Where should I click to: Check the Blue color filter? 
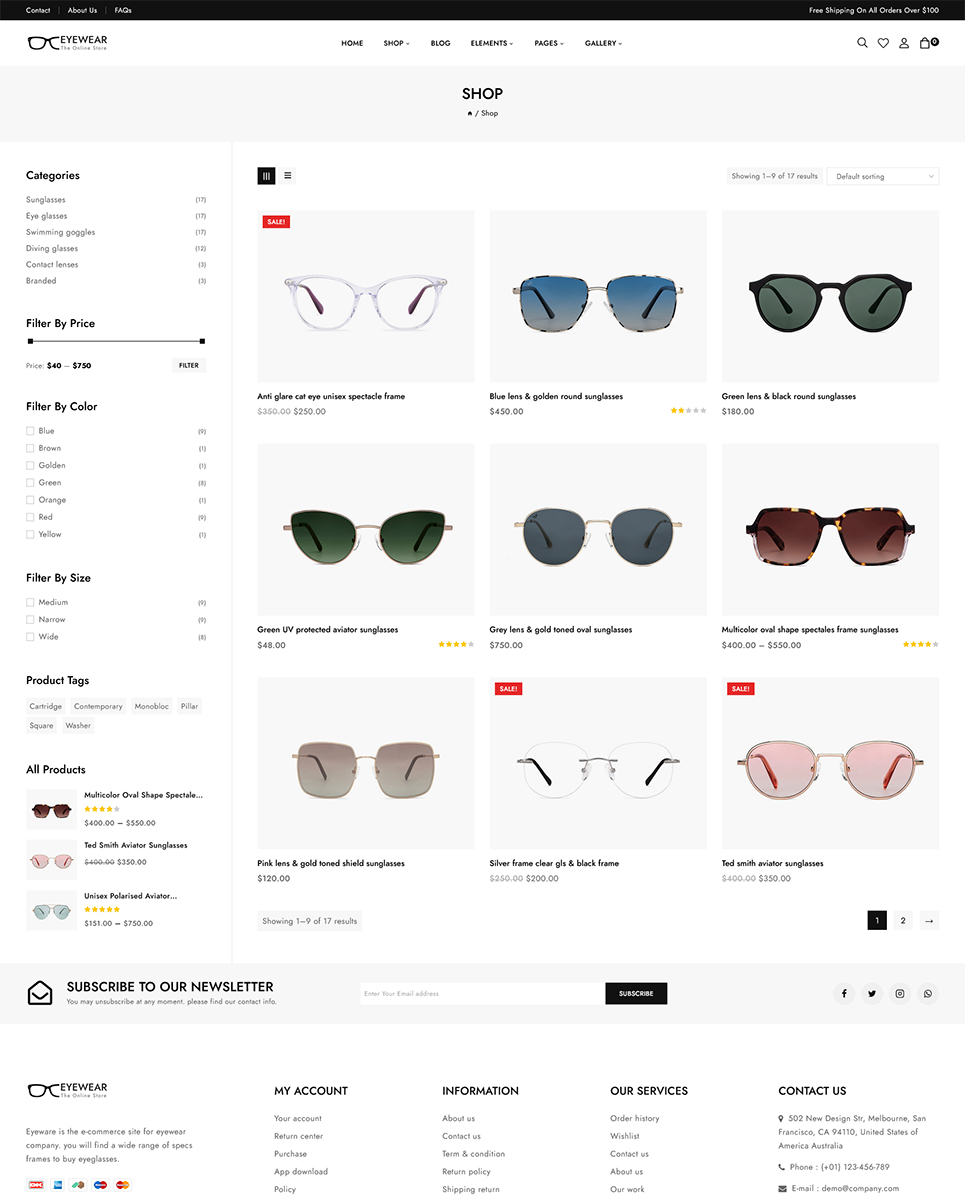[30, 431]
